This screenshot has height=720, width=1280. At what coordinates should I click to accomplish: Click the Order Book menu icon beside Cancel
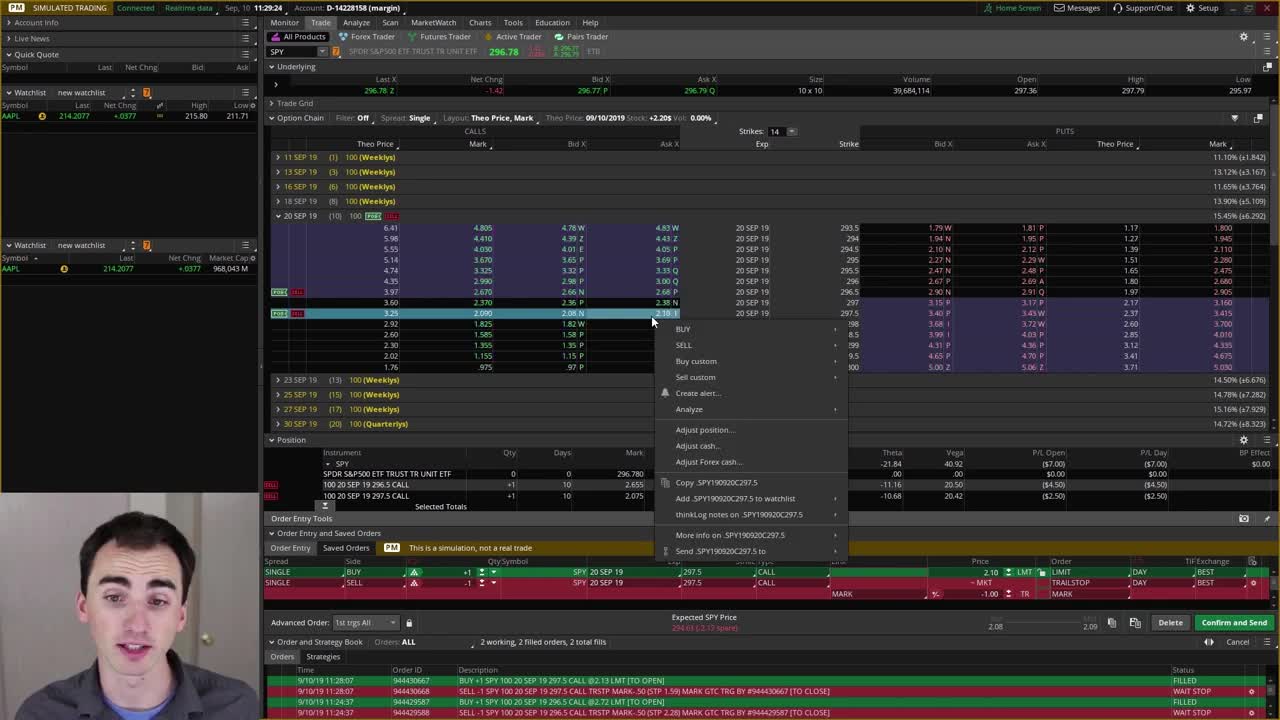[x=1266, y=642]
